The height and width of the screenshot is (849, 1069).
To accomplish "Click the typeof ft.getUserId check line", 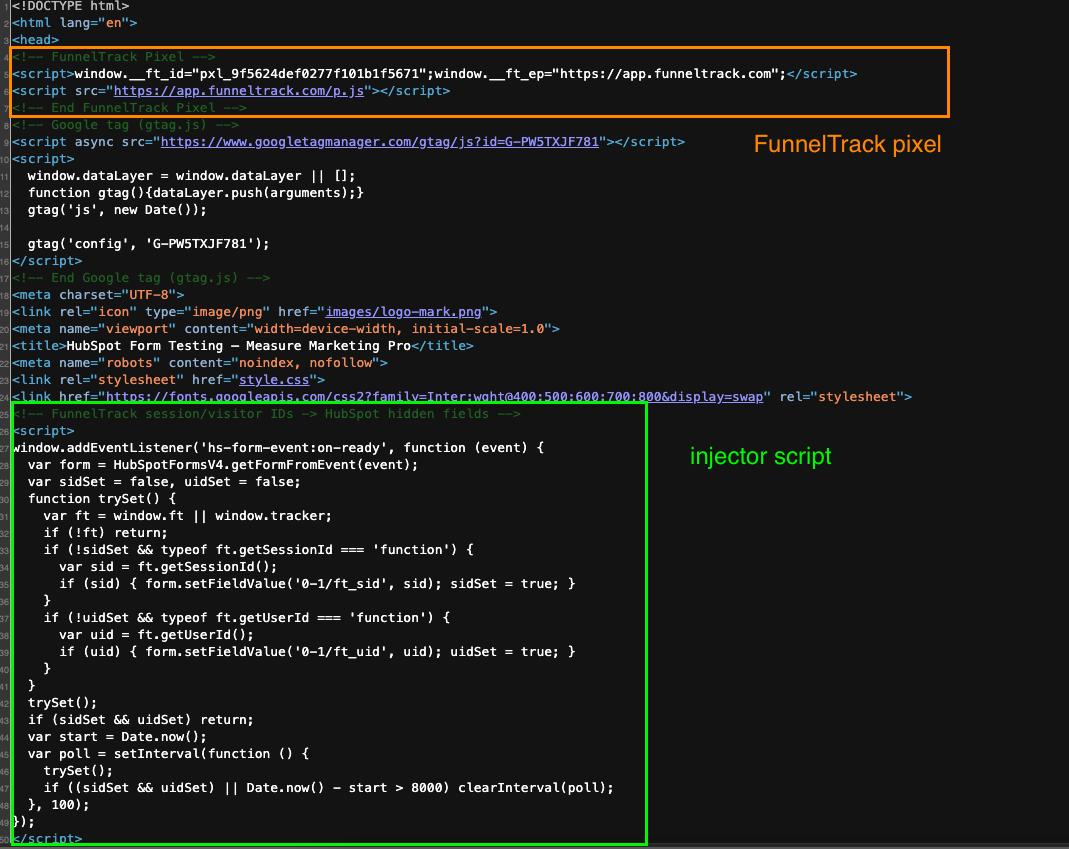I will pos(247,618).
